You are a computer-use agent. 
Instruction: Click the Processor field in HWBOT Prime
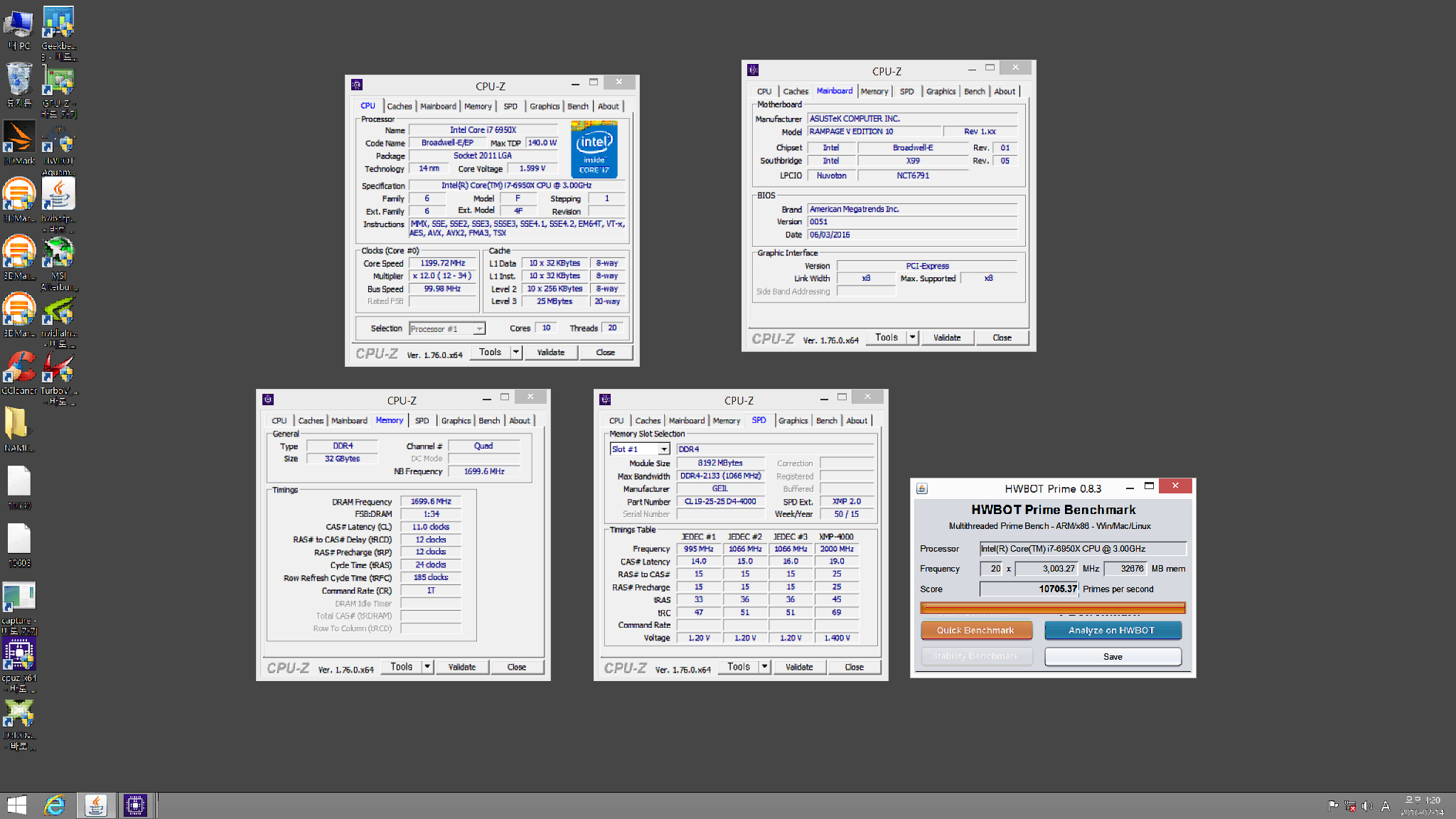coord(1083,549)
